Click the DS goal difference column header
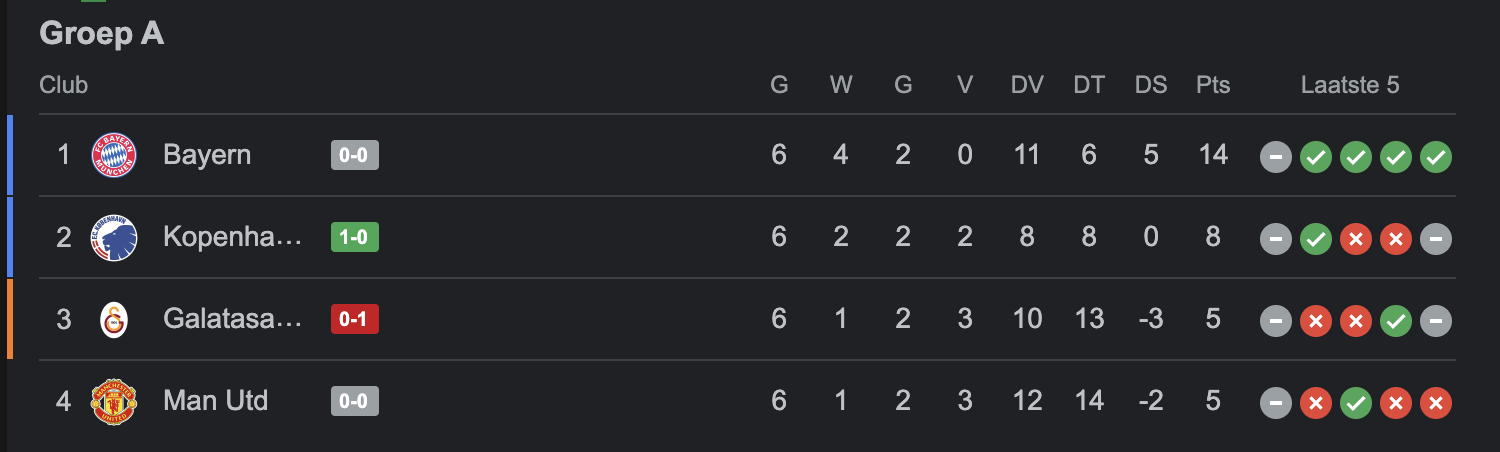 click(1151, 85)
